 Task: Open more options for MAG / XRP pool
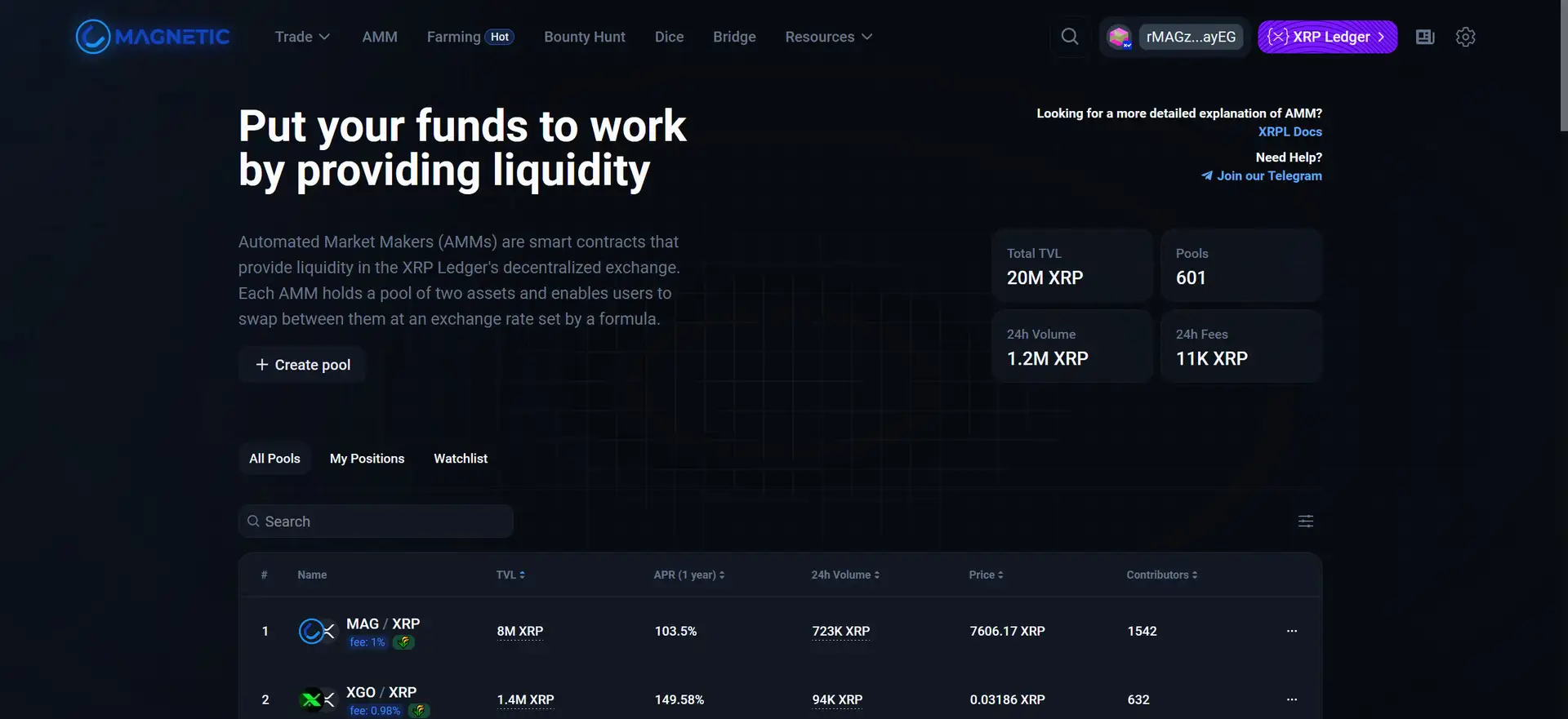(1291, 631)
